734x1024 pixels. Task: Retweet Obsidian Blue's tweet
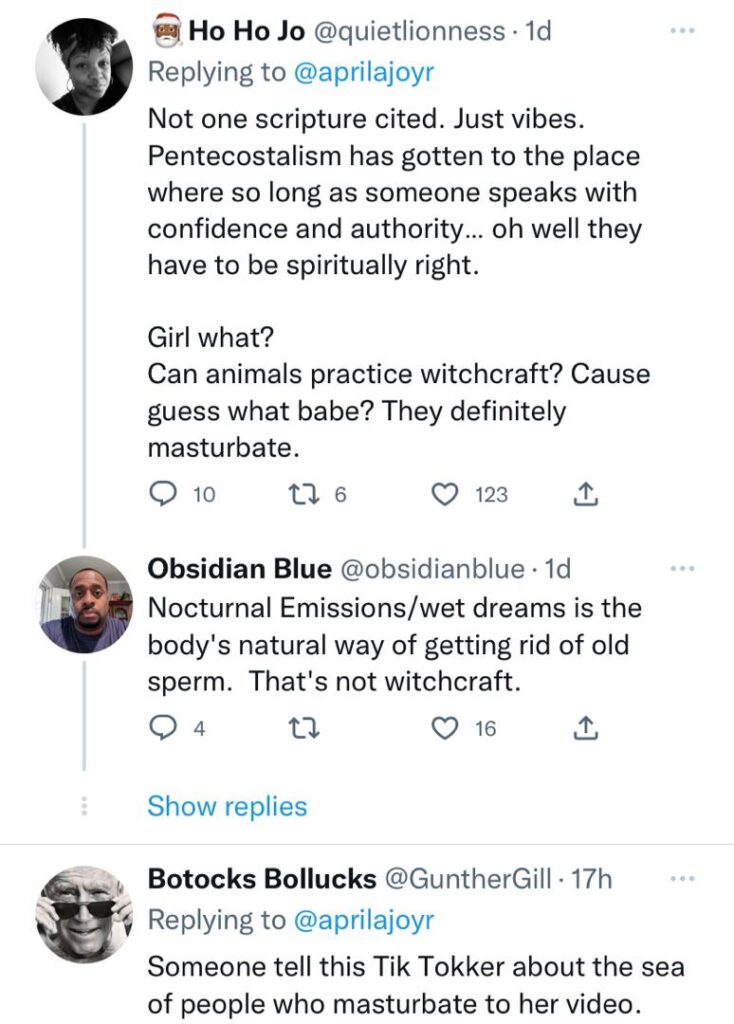pyautogui.click(x=304, y=728)
